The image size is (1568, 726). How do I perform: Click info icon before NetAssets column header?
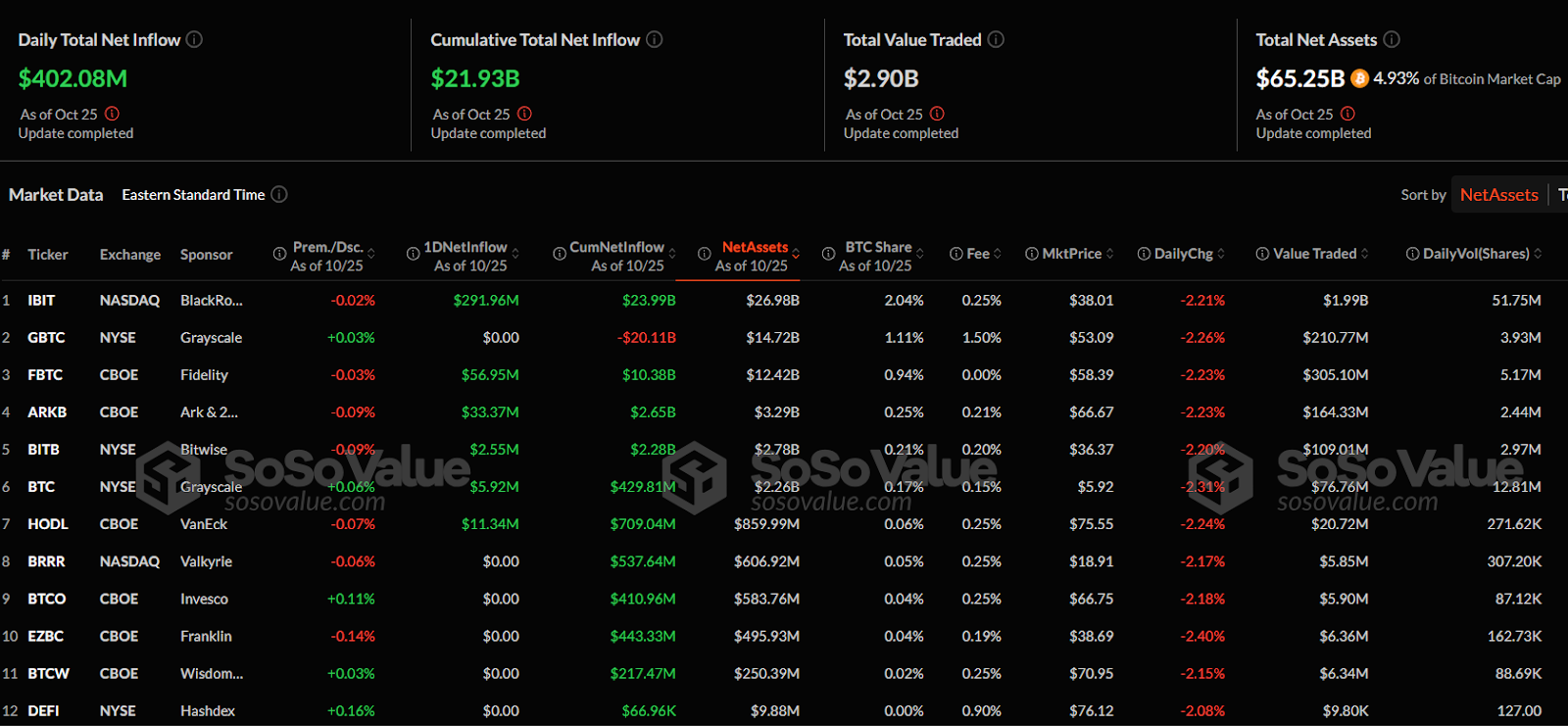704,254
